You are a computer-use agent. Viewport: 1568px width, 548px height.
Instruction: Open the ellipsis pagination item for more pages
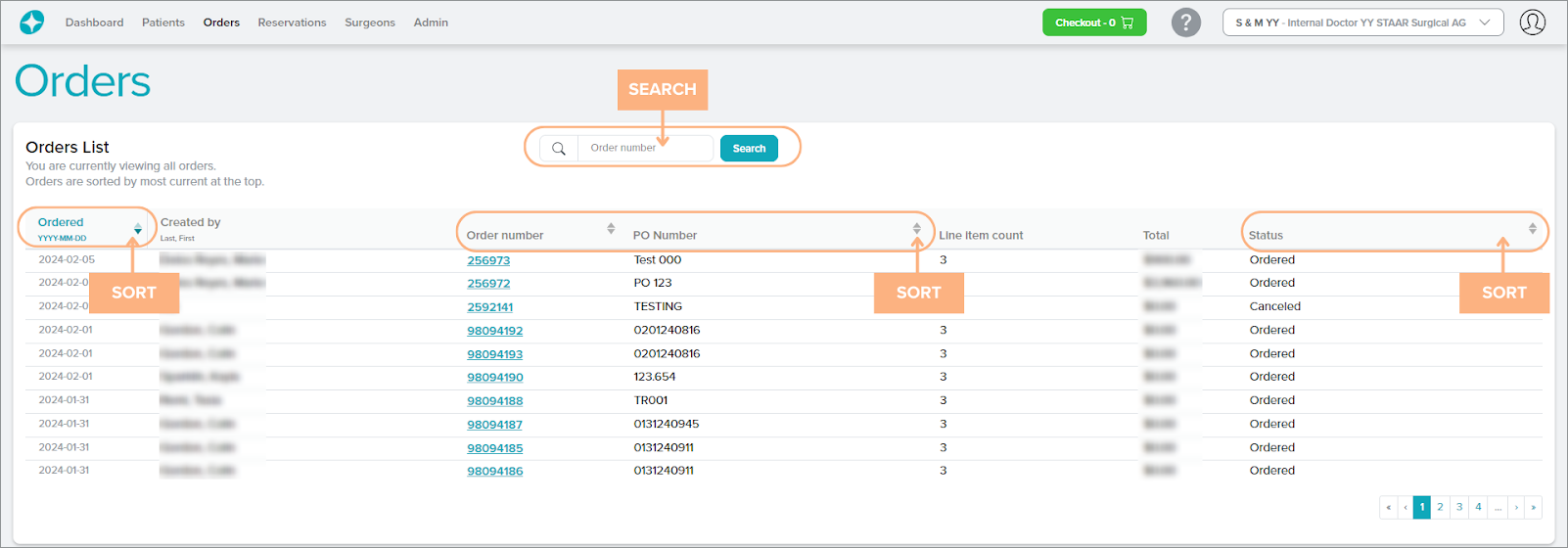[1498, 507]
